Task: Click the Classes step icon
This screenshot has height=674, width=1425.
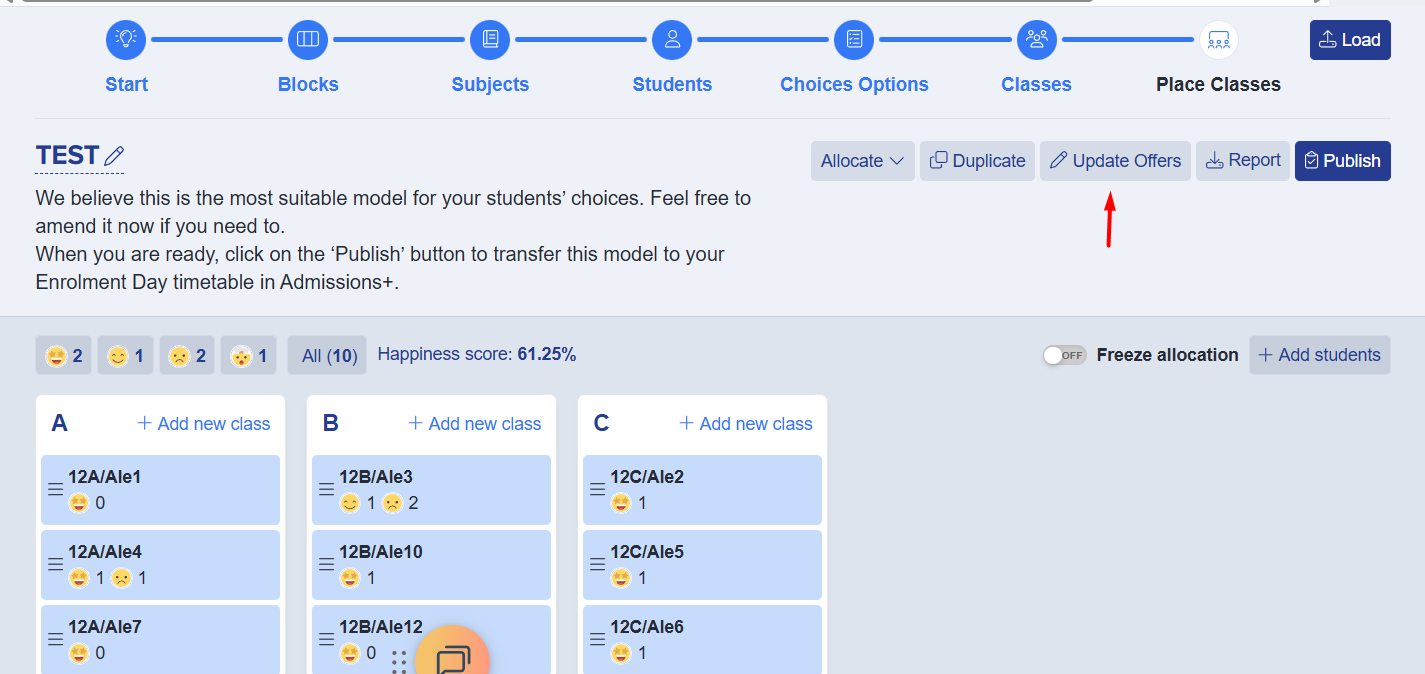Action: (1037, 40)
